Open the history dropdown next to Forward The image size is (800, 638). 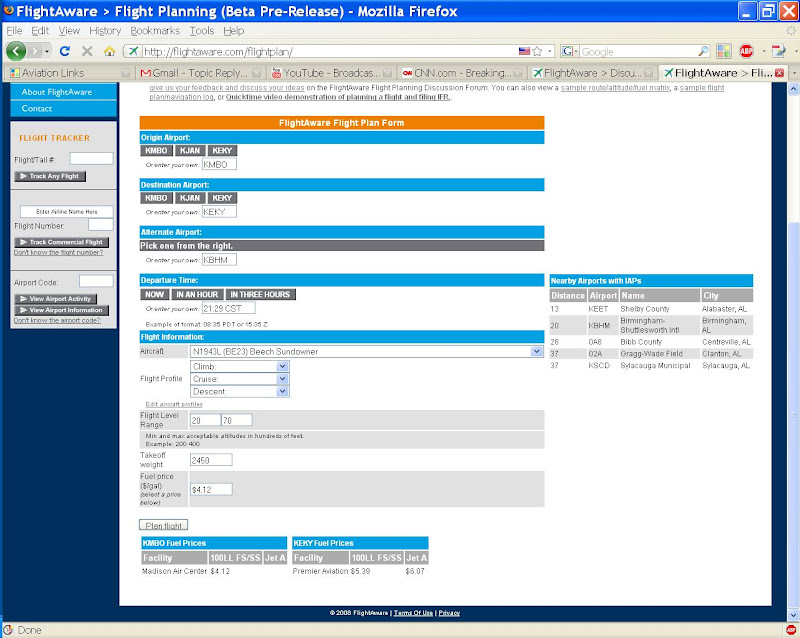tap(47, 51)
